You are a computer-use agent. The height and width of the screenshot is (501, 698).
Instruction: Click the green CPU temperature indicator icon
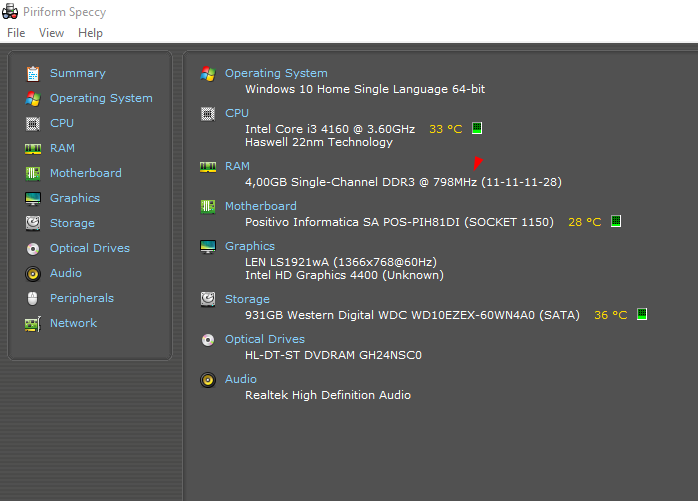477,128
